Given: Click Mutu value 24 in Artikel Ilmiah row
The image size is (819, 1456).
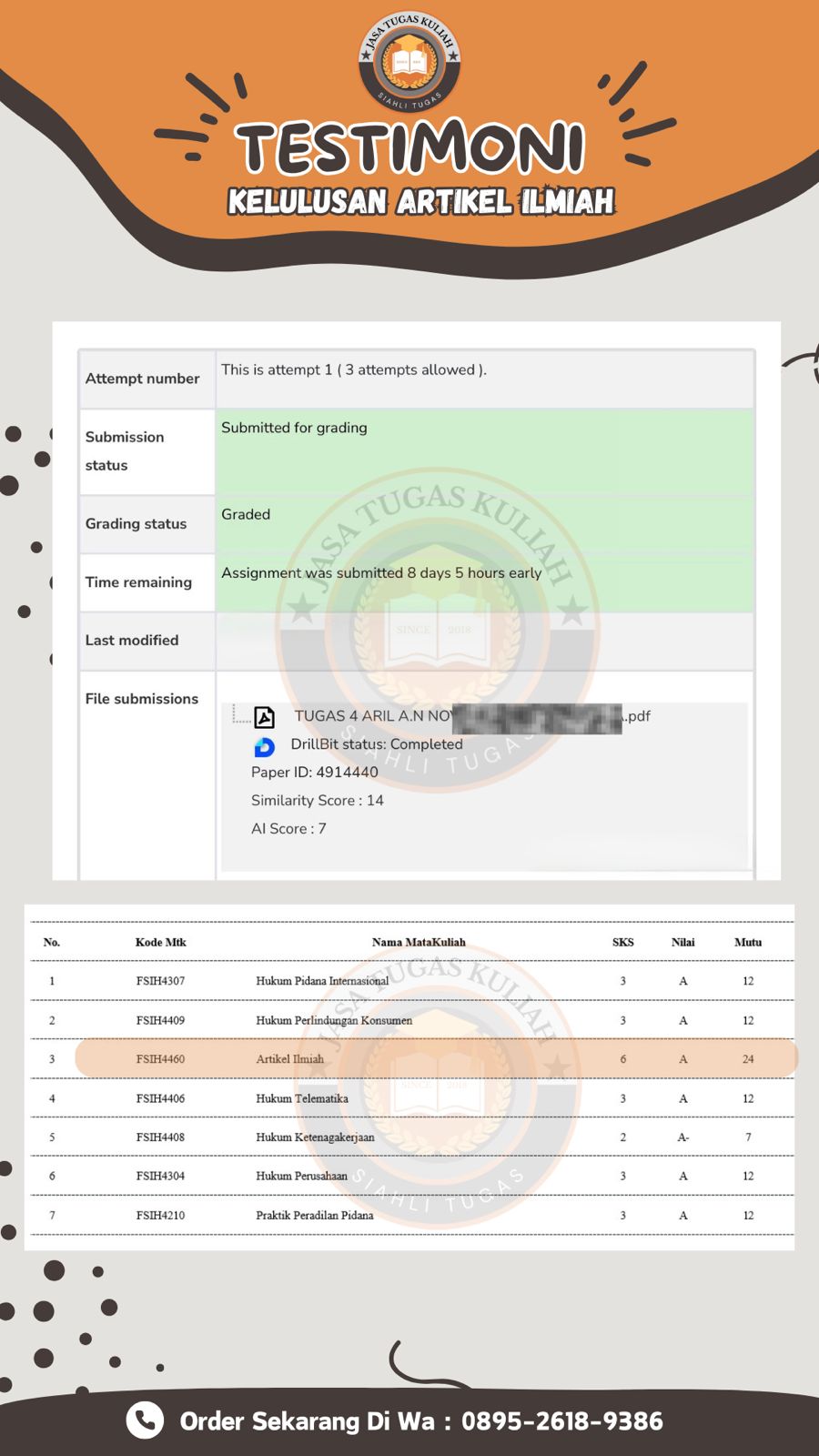Looking at the screenshot, I should pos(748,1059).
